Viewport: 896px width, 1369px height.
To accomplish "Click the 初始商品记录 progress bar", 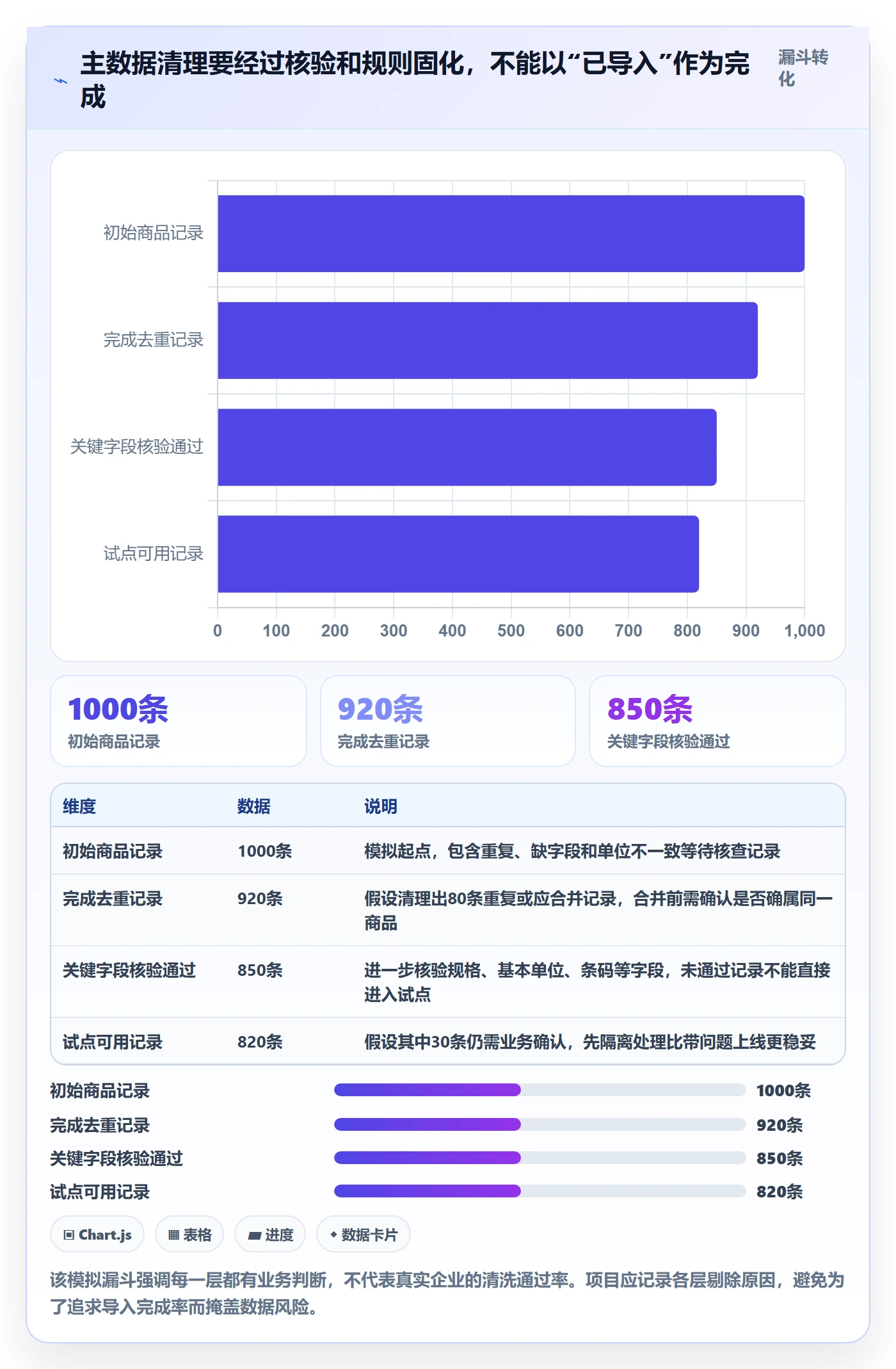I will pos(540,1090).
